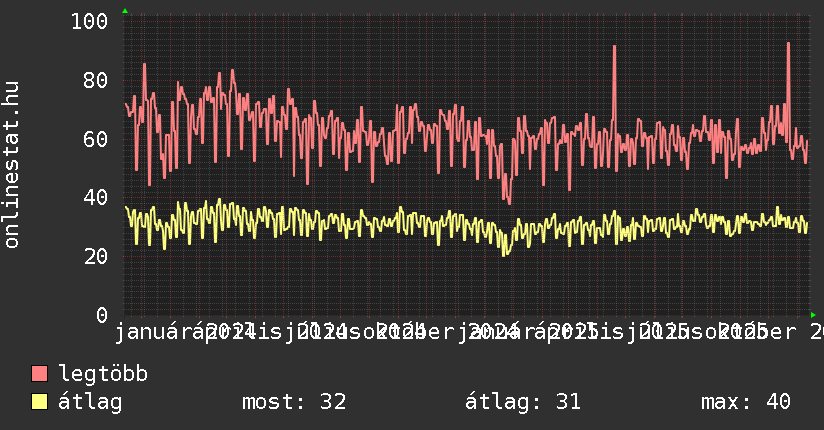The width and height of the screenshot is (824, 430).
Task: Click the red legtöbb legend swatch
Action: 40,374
